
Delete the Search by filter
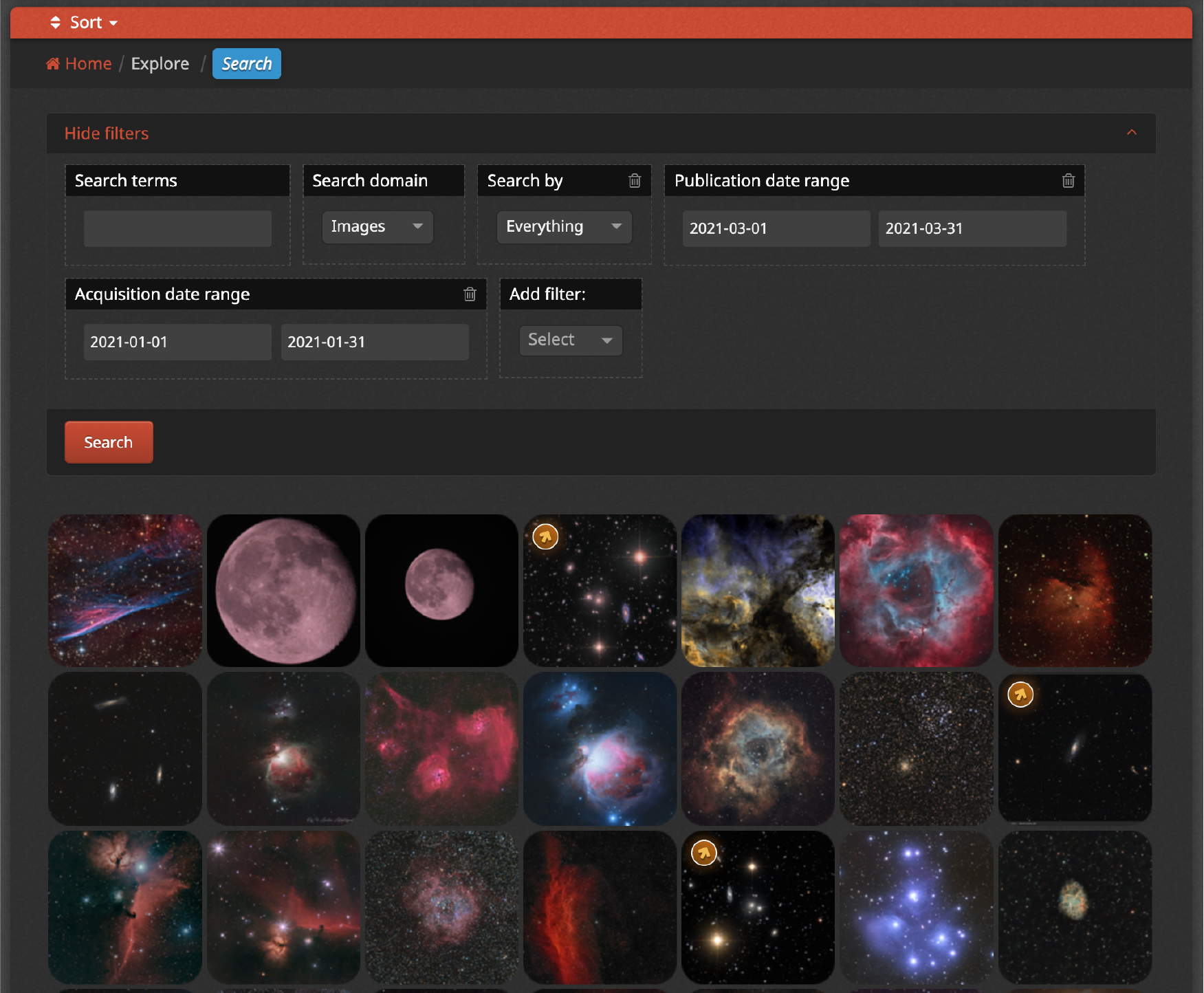(x=634, y=181)
